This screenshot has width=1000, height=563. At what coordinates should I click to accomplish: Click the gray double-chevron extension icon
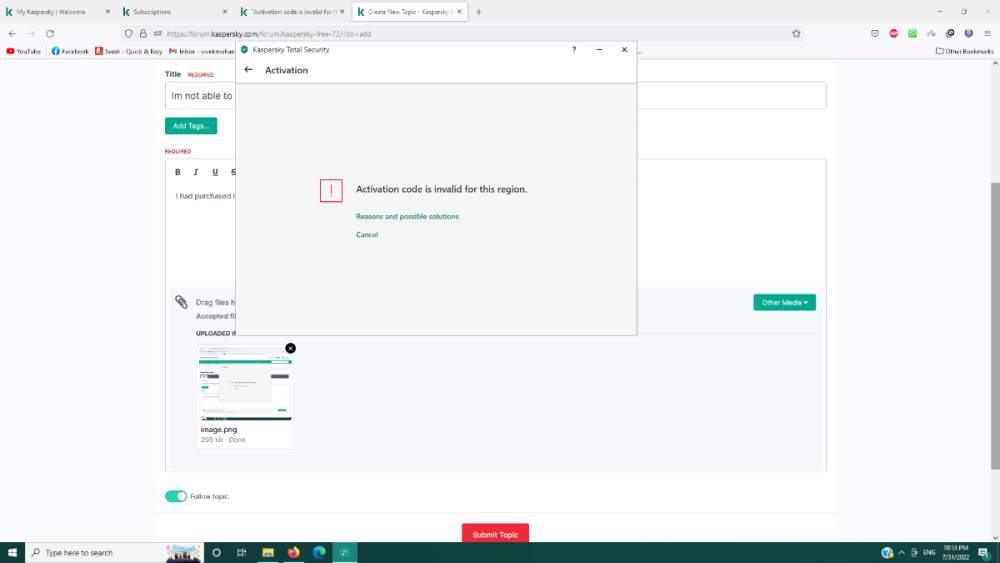pos(931,34)
